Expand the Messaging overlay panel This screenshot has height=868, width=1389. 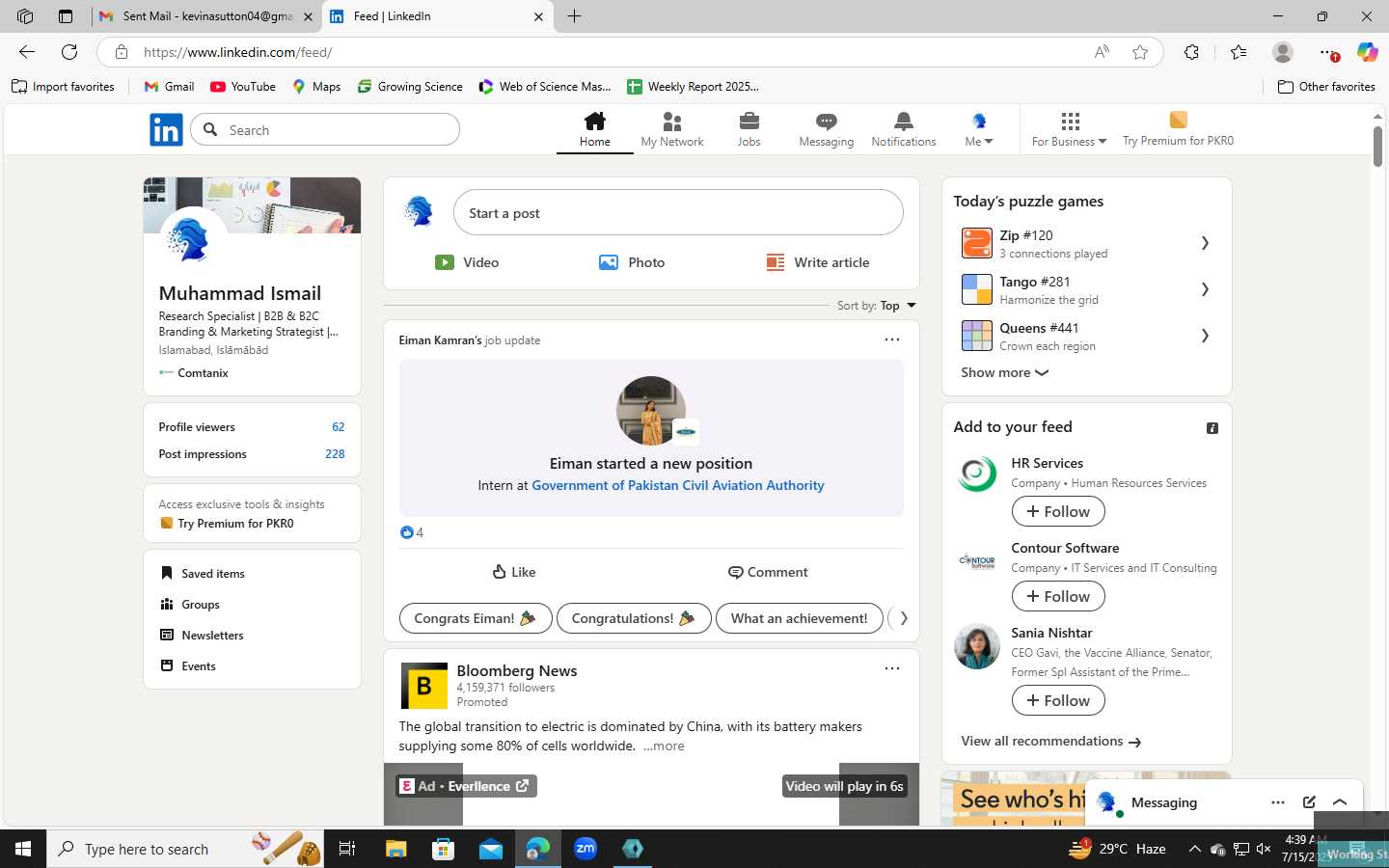tap(1340, 801)
